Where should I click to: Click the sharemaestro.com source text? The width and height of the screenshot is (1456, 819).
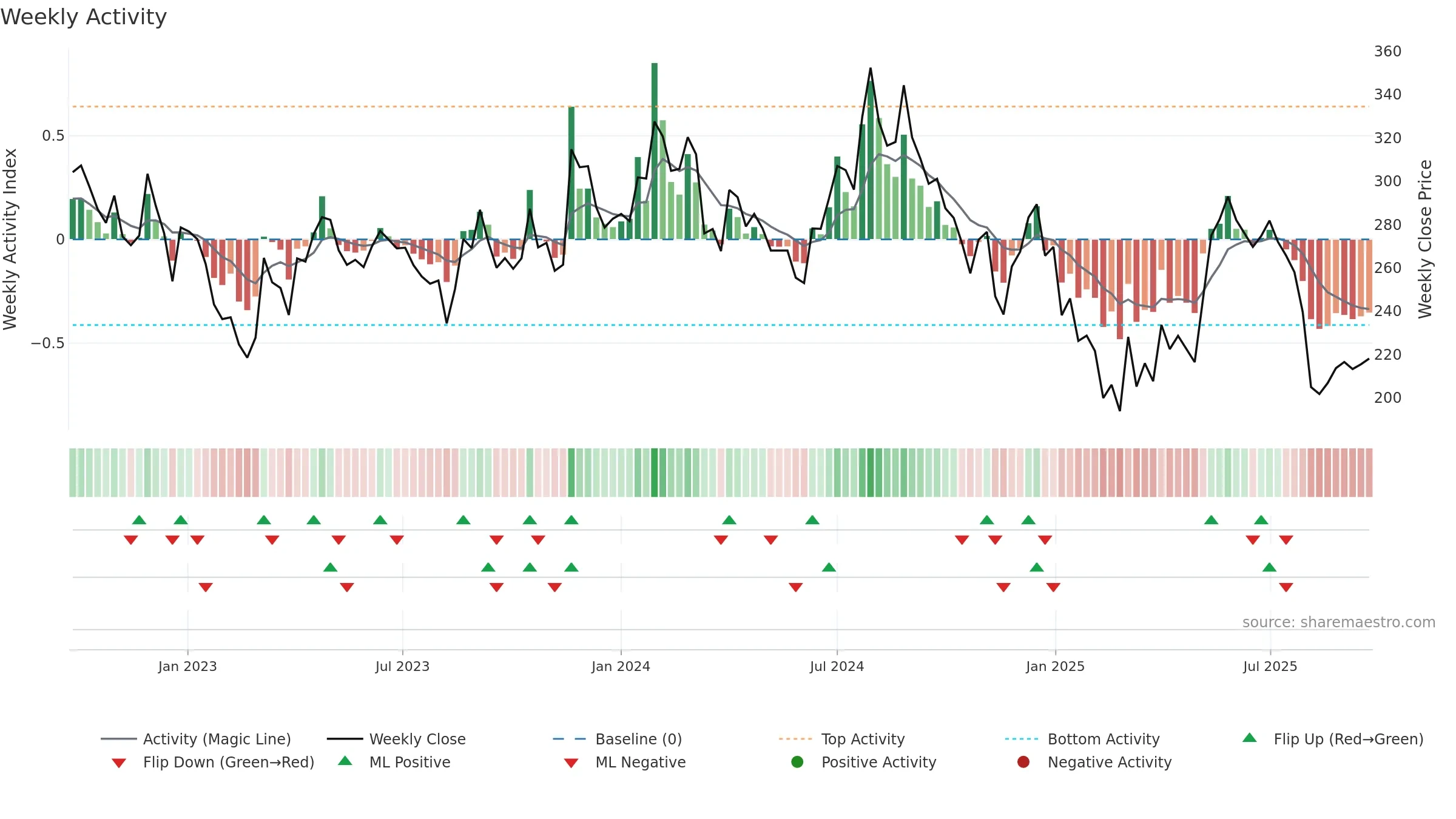coord(1339,622)
